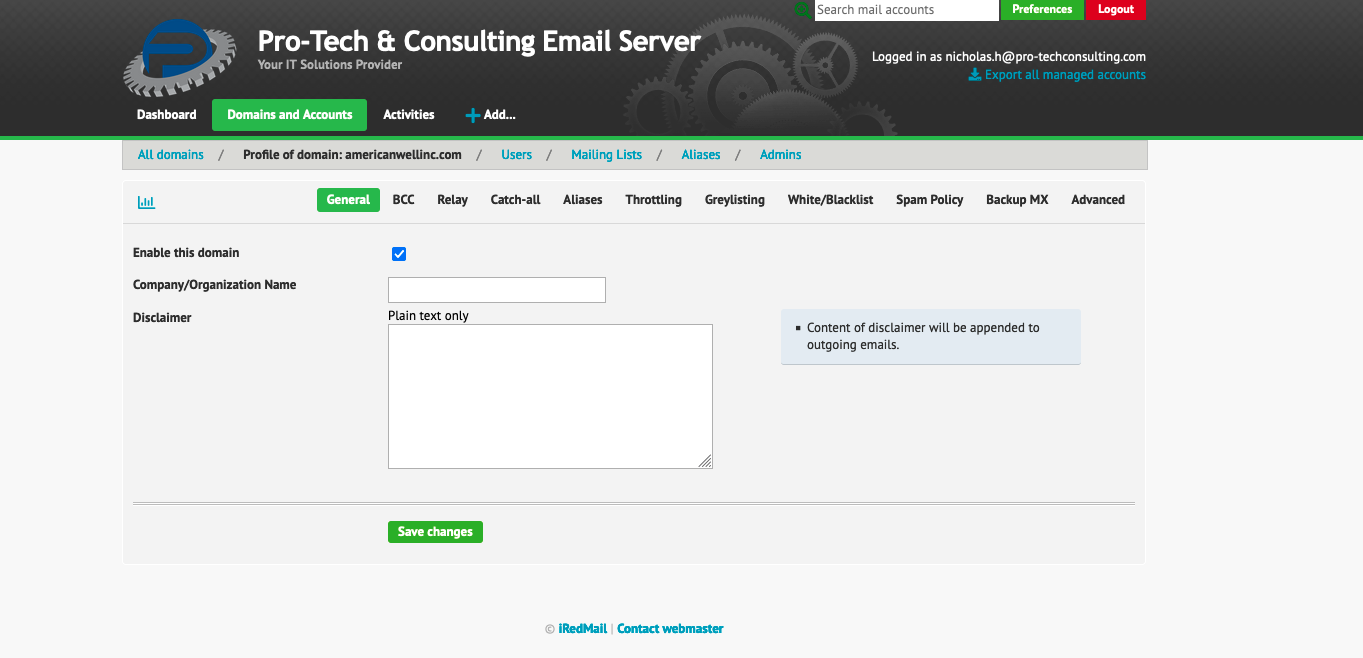Open the Mailing Lists for this domain
The width and height of the screenshot is (1363, 658).
coord(606,154)
